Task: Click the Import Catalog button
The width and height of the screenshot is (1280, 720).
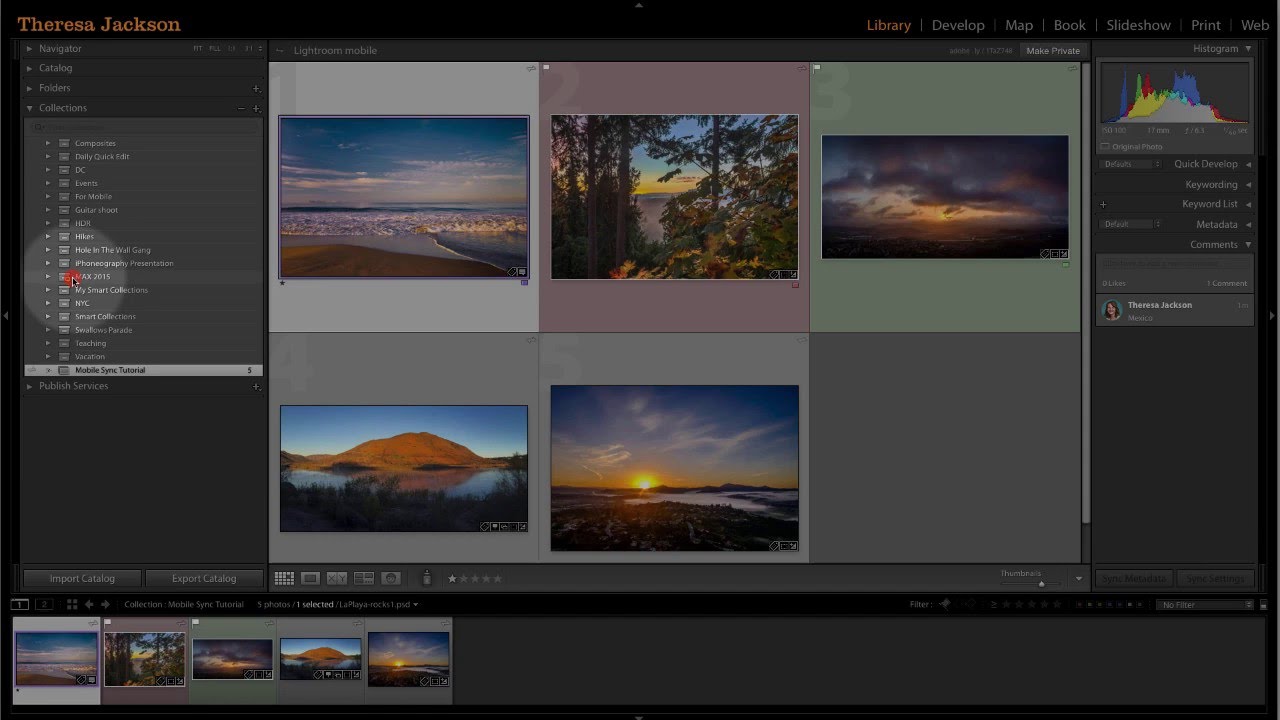Action: pyautogui.click(x=82, y=578)
